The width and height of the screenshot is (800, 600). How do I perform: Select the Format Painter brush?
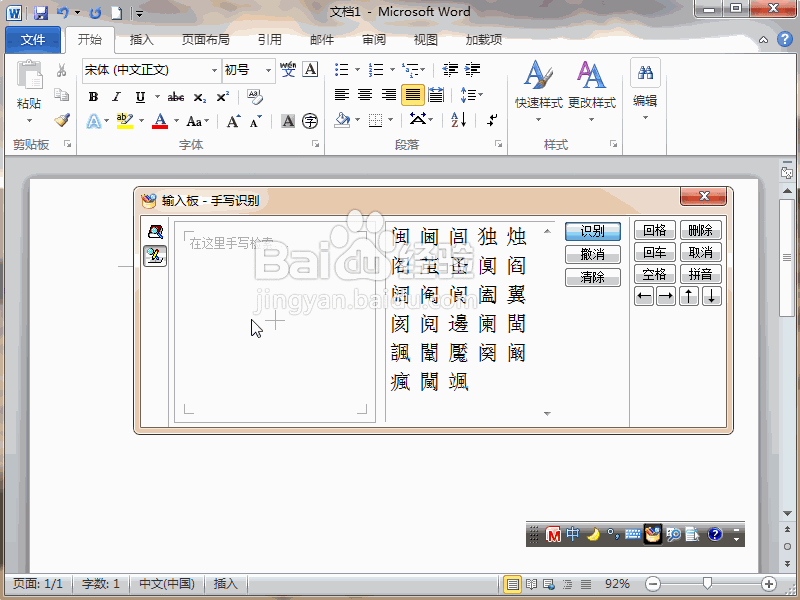(62, 120)
